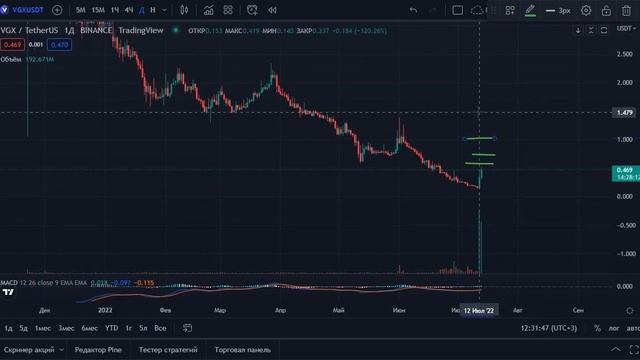Set date range to Все
The height and width of the screenshot is (360, 640).
pyautogui.click(x=160, y=328)
